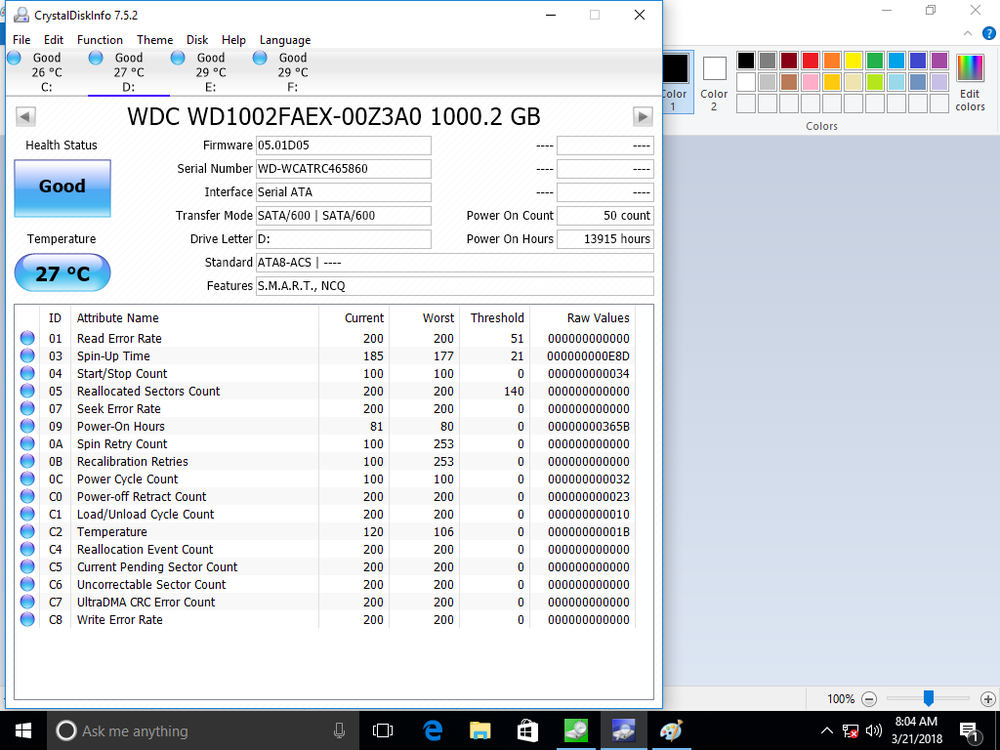This screenshot has height=750, width=1000.
Task: Click the 27 °C temperature button
Action: tap(62, 273)
